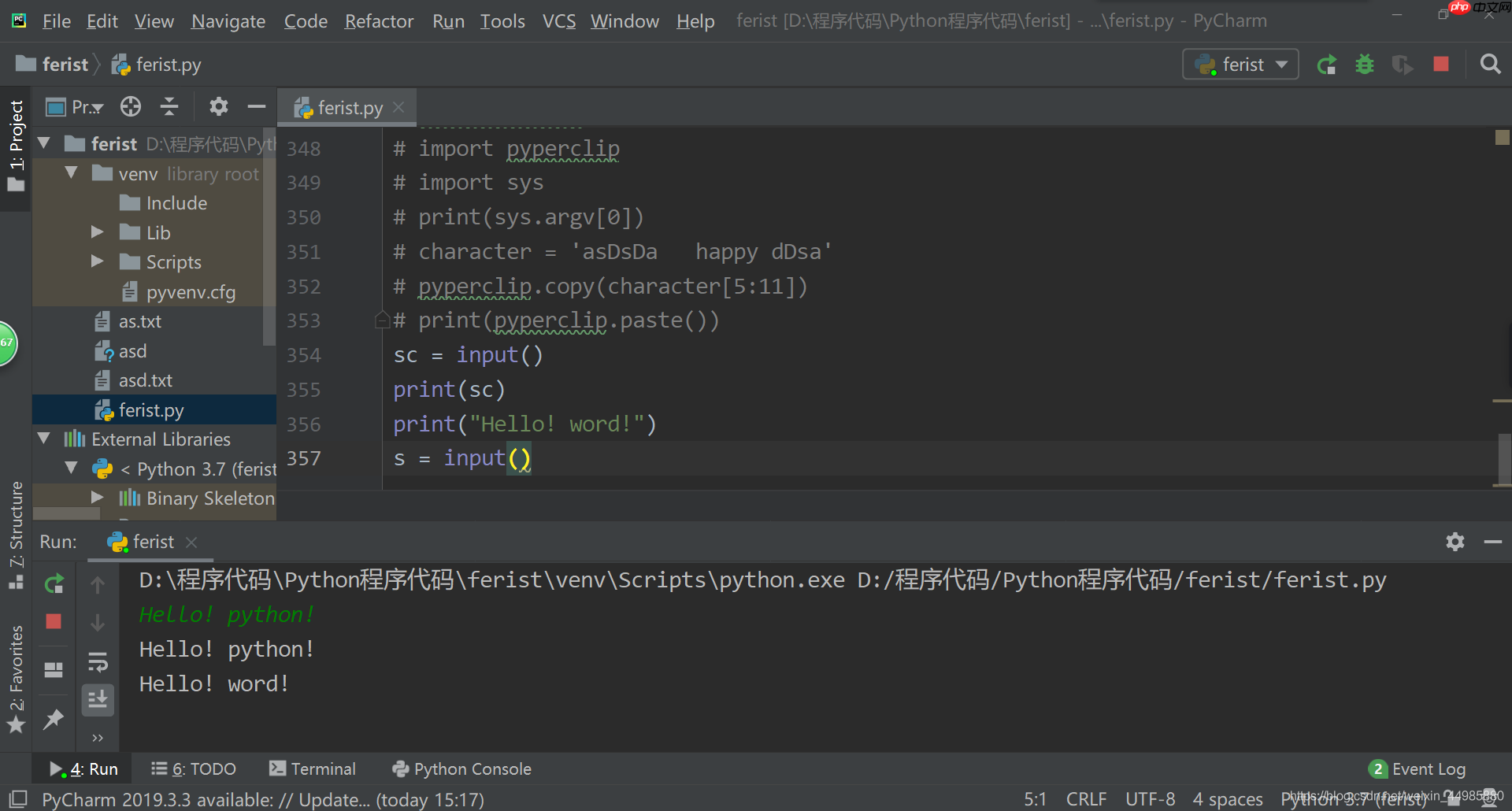Enable soft-wrap in the run console
Screen dimensions: 1512x811
tap(98, 662)
